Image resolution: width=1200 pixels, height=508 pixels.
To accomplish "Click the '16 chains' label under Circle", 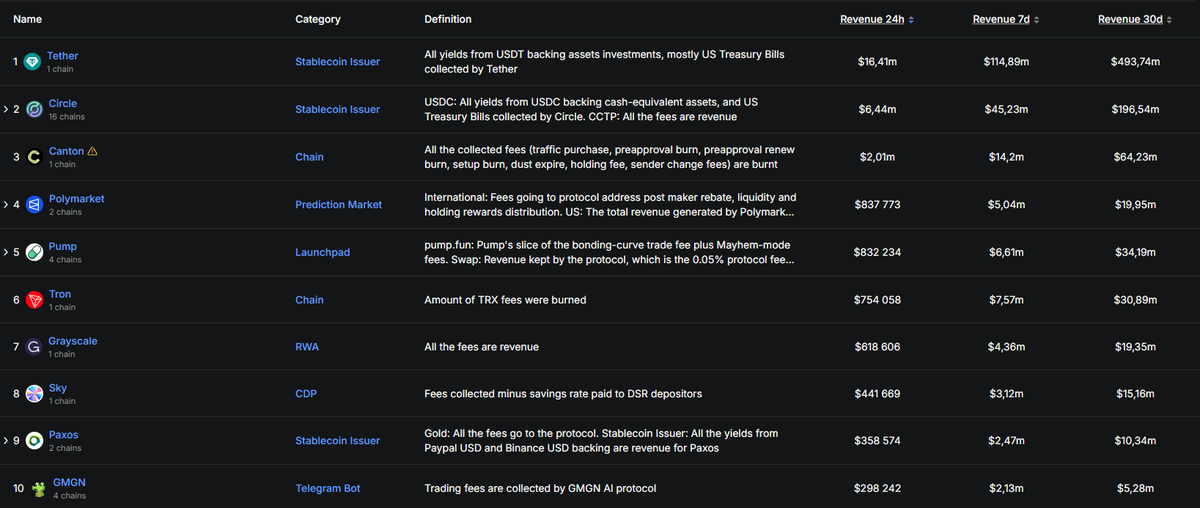I will click(66, 117).
